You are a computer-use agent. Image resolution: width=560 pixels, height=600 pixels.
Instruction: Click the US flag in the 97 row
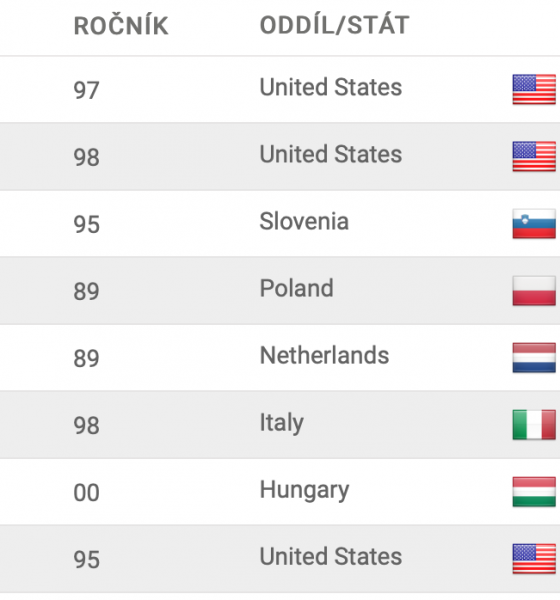point(534,89)
